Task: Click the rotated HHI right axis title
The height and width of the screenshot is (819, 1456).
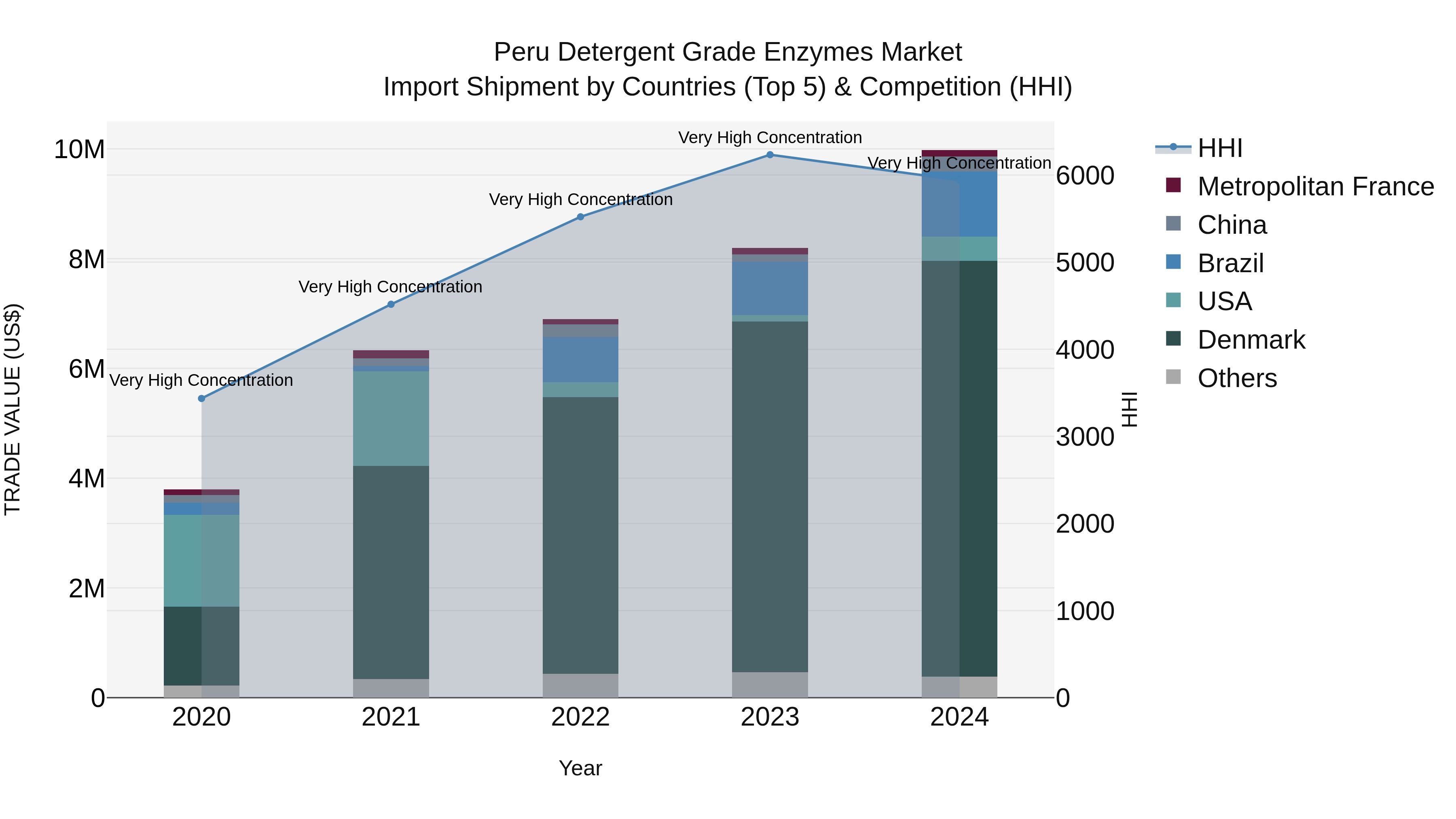Action: (1129, 409)
